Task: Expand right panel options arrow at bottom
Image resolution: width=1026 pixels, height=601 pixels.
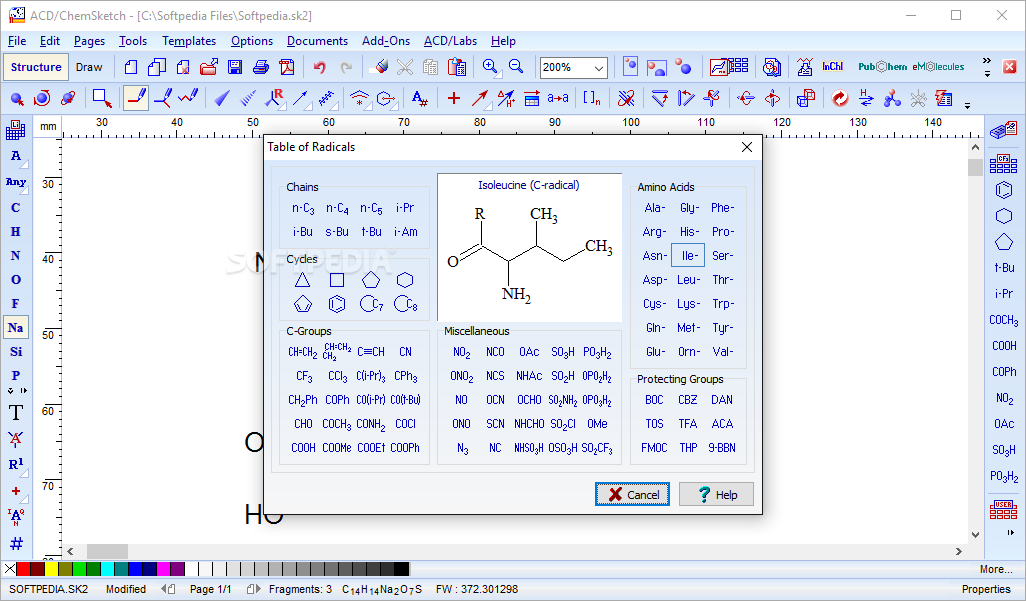Action: click(x=1010, y=533)
